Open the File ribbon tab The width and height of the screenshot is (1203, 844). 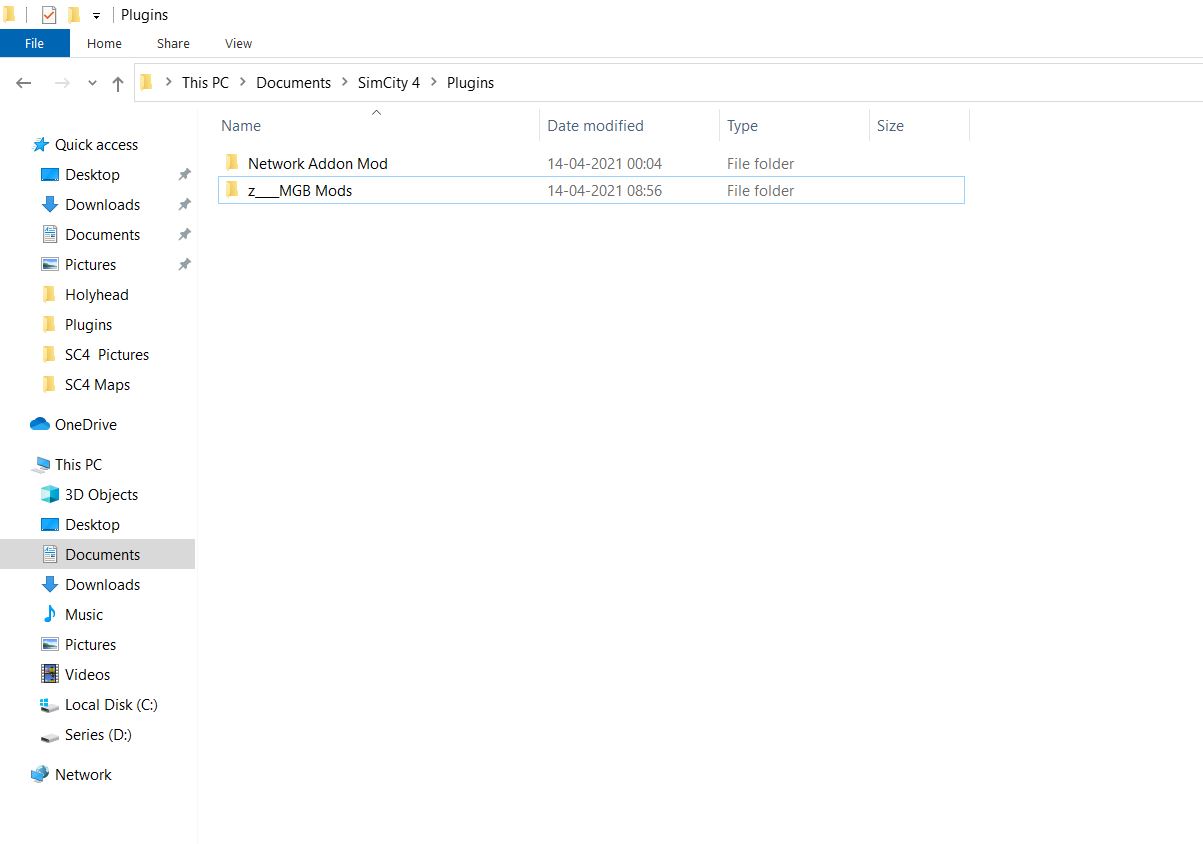(34, 43)
